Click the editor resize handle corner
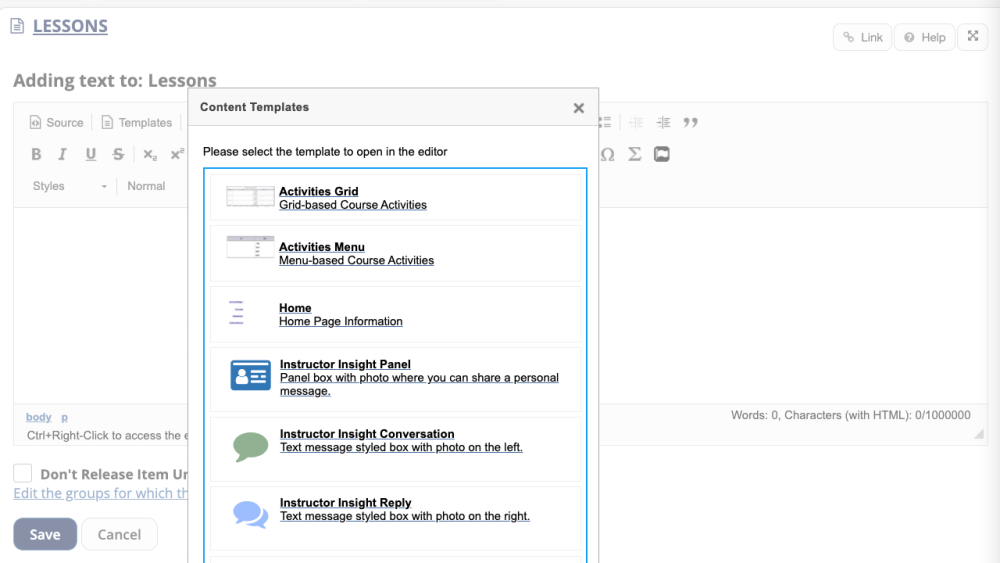 [979, 434]
